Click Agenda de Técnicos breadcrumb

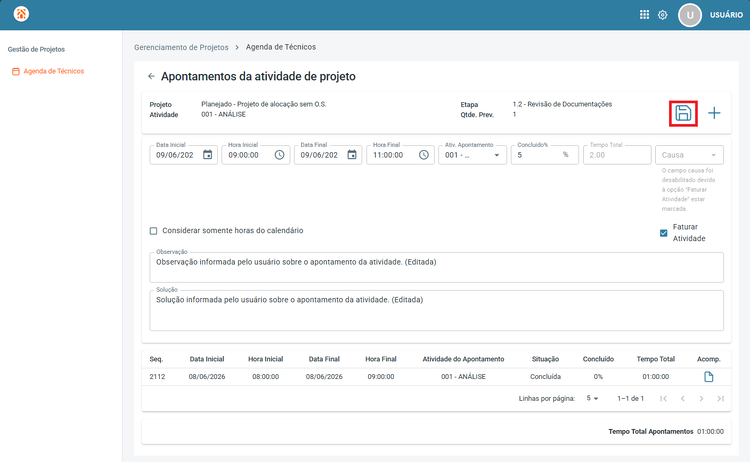point(281,47)
